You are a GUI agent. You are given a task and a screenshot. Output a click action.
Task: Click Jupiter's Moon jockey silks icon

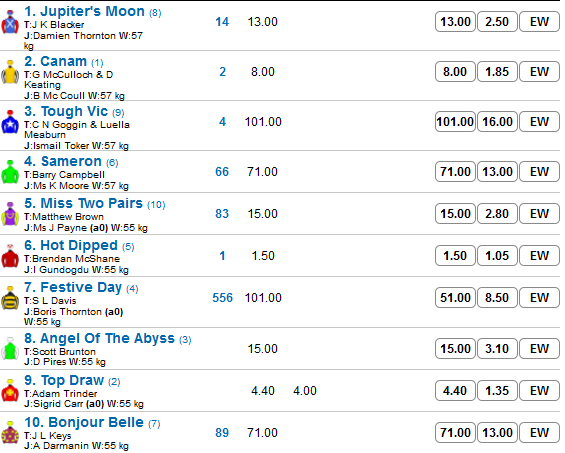[10, 22]
